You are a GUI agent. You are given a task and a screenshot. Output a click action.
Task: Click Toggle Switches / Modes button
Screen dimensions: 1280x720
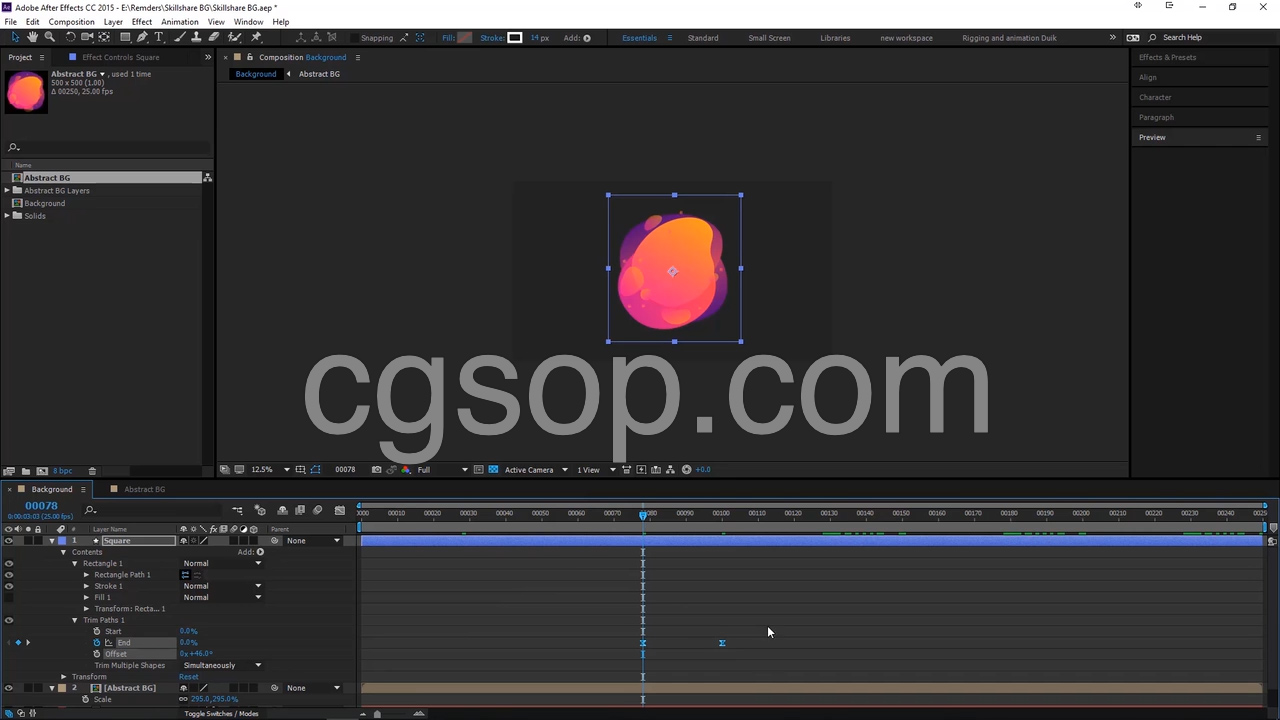221,713
